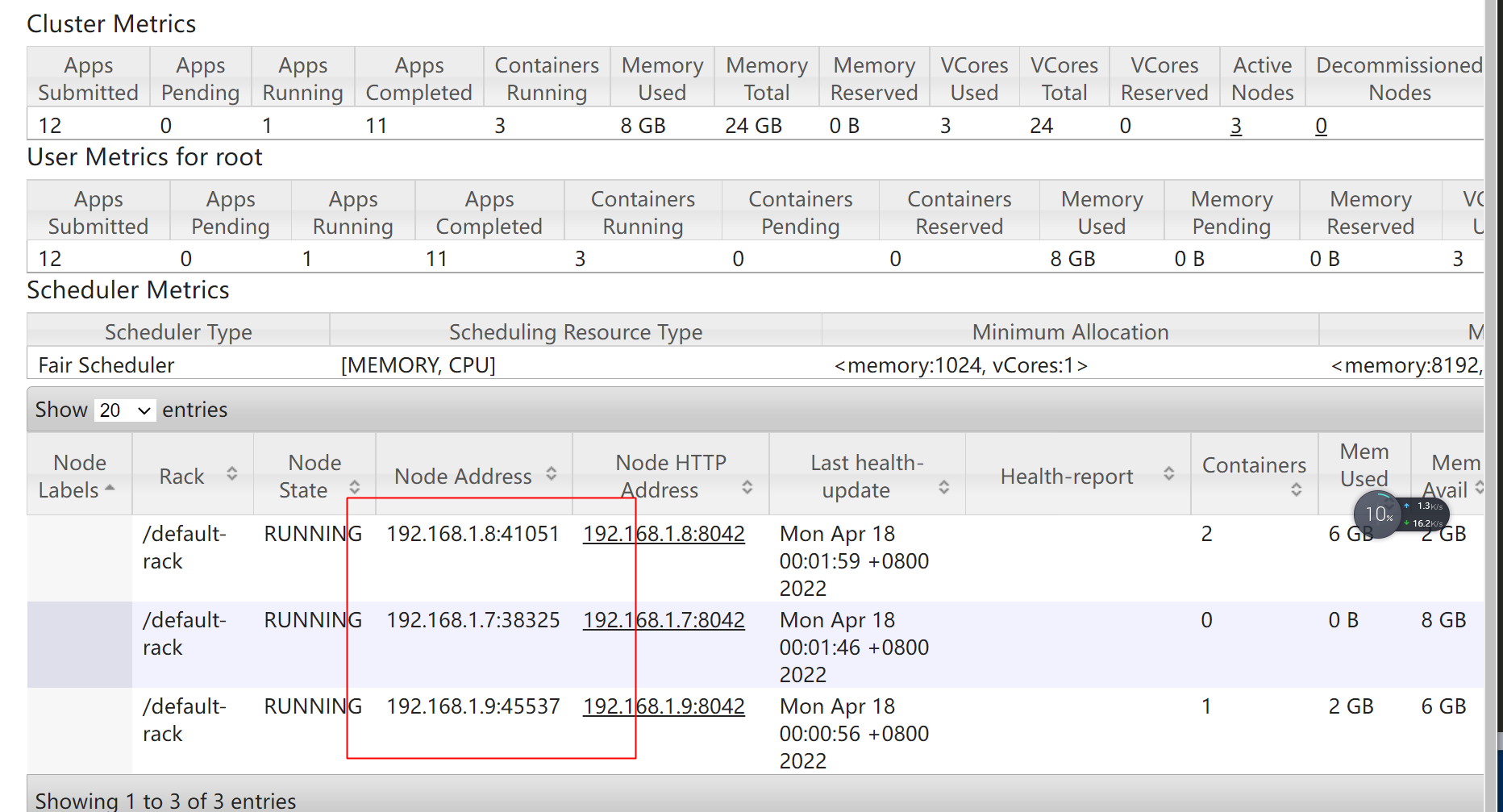Click the Rack column header text
This screenshot has width=1503, height=812.
pos(181,477)
